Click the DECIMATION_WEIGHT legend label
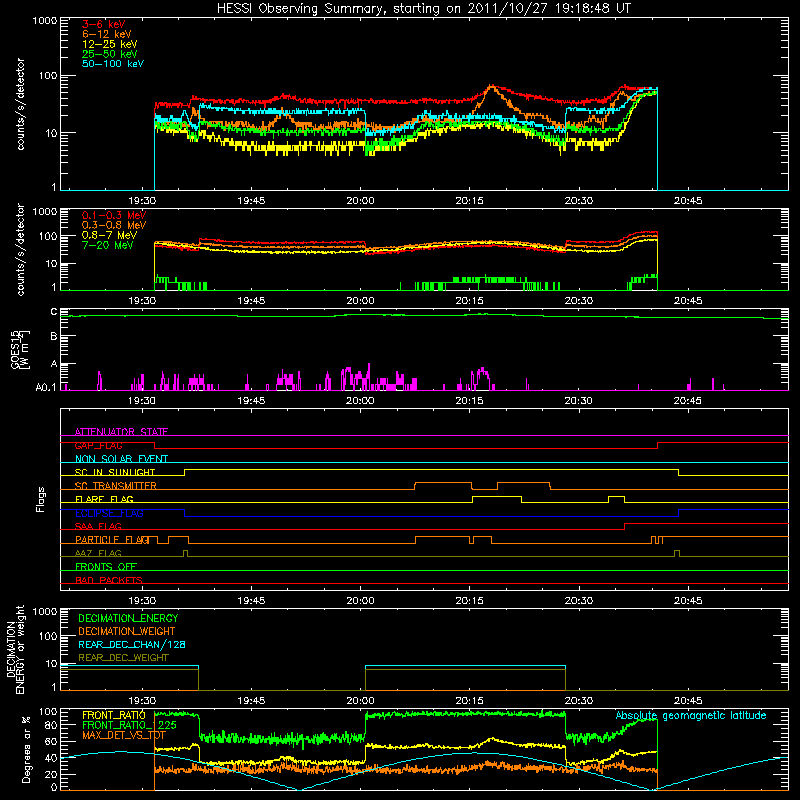The image size is (800, 800). [x=127, y=631]
